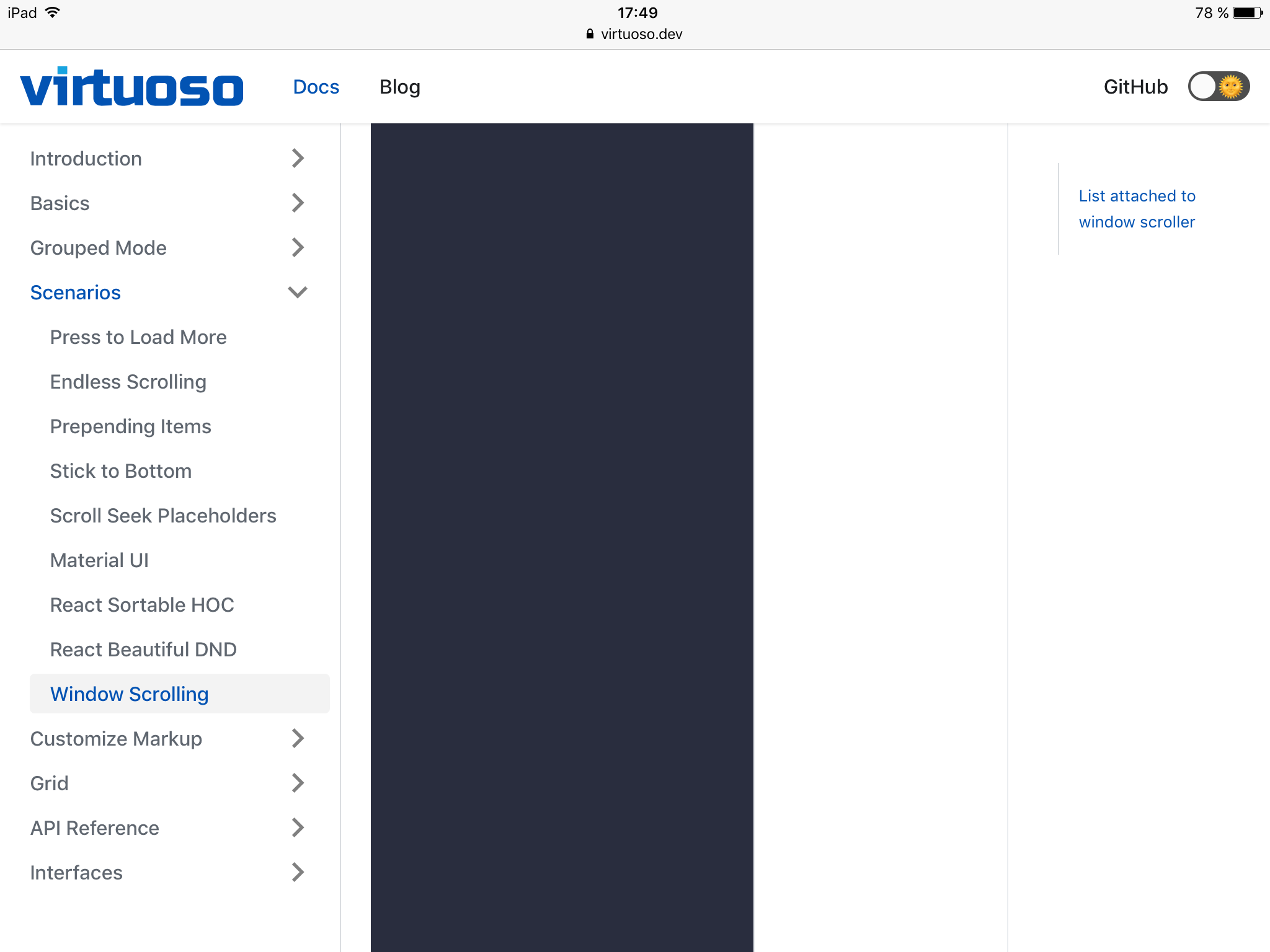This screenshot has height=952, width=1270.
Task: Collapse the Scenarios section
Action: (x=75, y=292)
